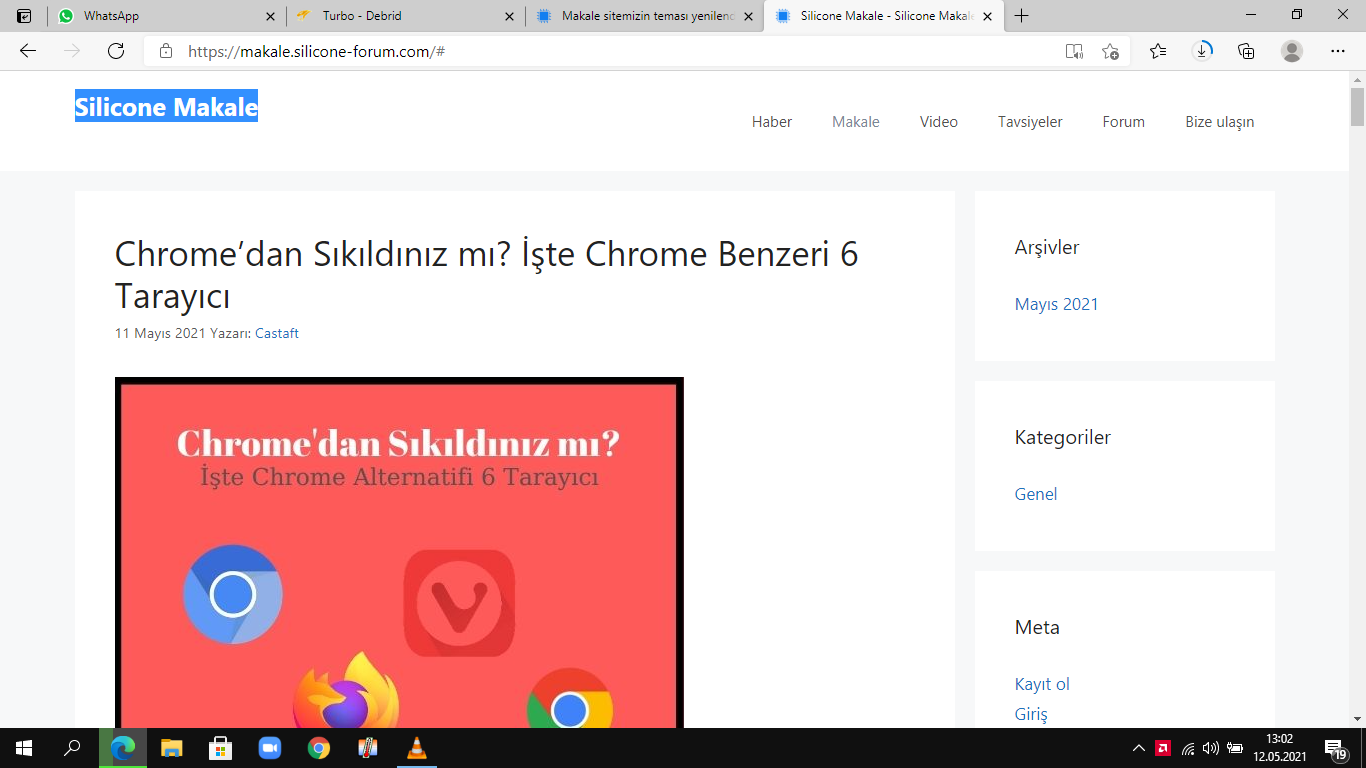Click the profile avatar icon
The width and height of the screenshot is (1366, 768).
click(1292, 51)
